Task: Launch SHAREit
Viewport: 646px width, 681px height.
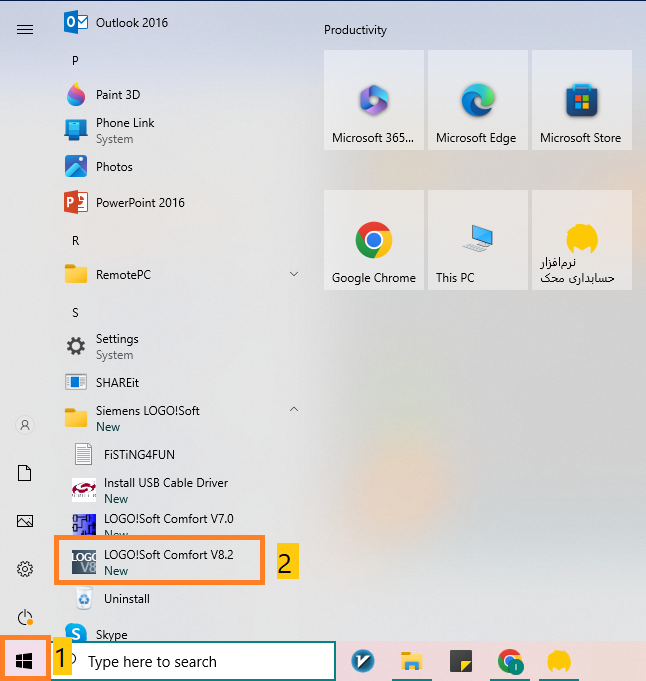Action: [102, 382]
